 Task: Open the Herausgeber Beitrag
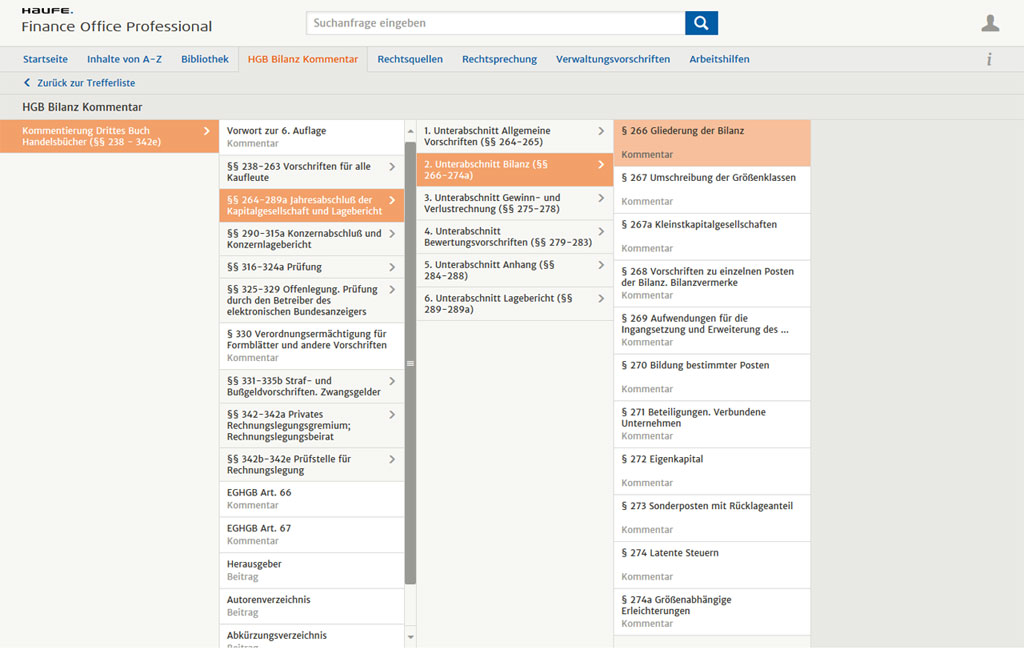point(312,570)
